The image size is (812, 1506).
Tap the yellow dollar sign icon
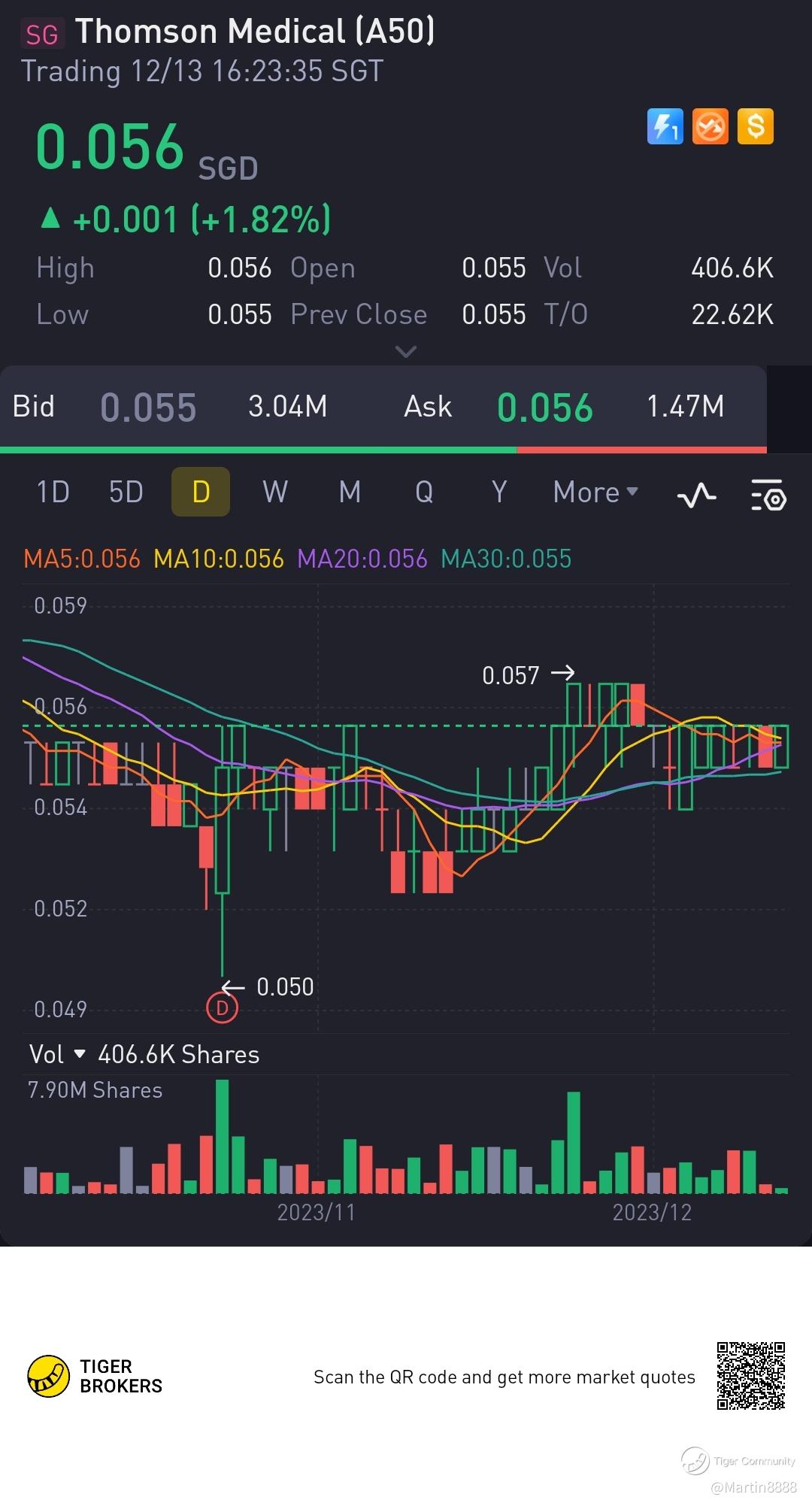(756, 126)
